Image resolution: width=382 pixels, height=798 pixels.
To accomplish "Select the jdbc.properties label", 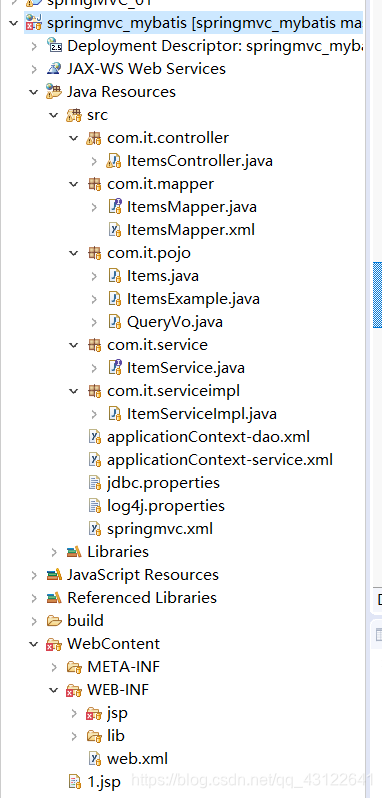I will click(x=163, y=482).
